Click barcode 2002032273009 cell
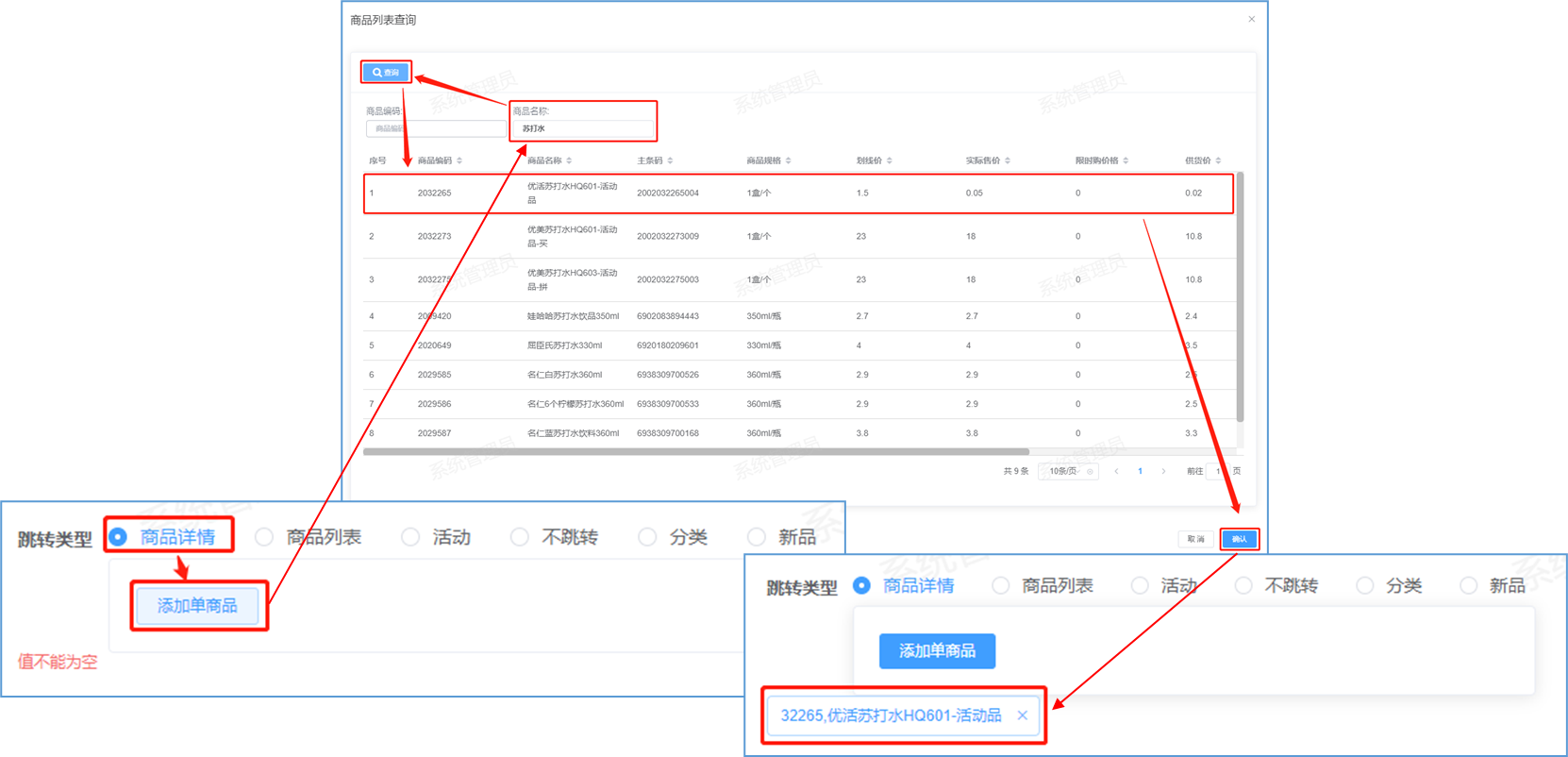This screenshot has height=757, width=1568. pyautogui.click(x=668, y=236)
